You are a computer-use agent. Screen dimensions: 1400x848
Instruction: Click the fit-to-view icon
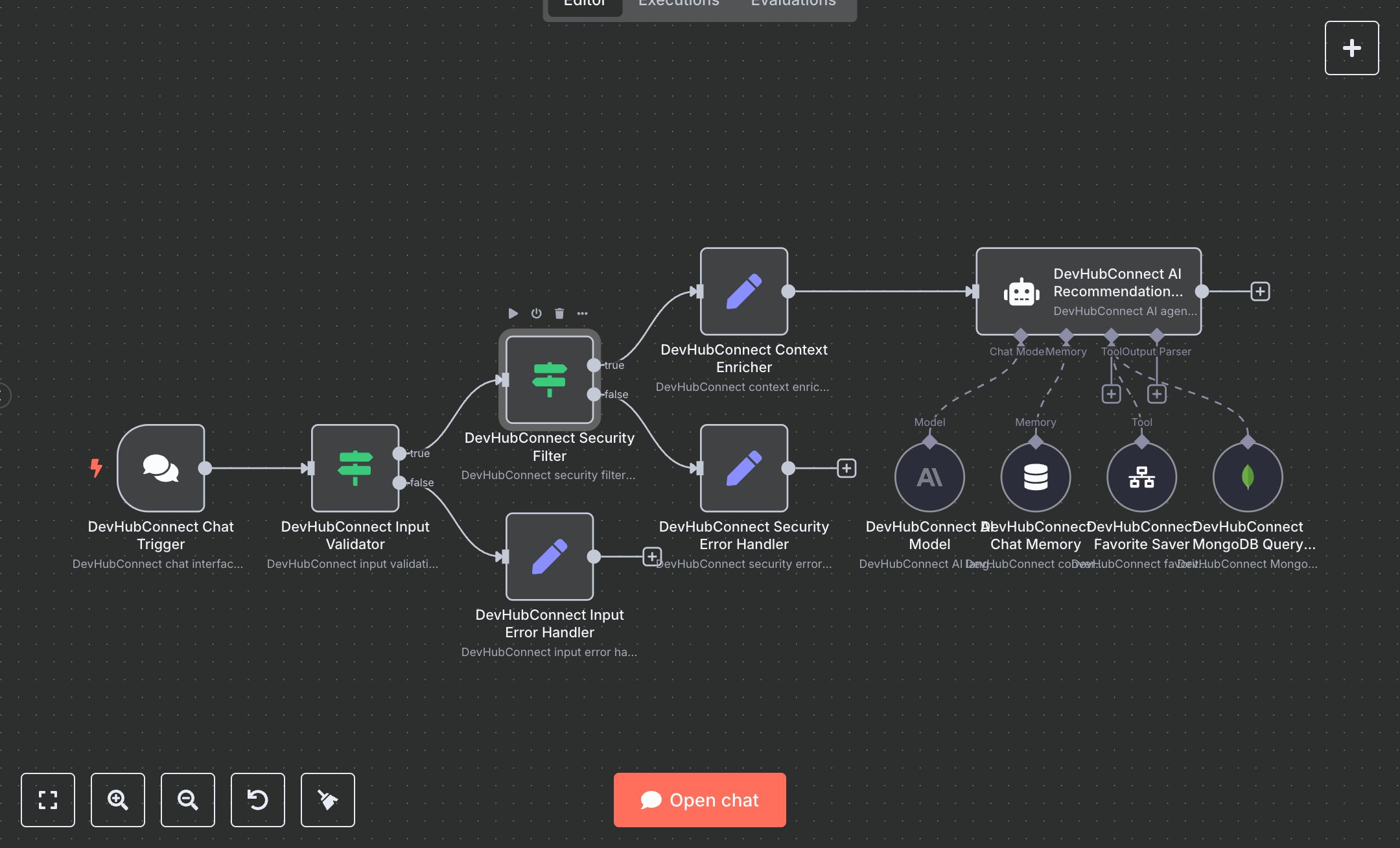click(x=48, y=800)
